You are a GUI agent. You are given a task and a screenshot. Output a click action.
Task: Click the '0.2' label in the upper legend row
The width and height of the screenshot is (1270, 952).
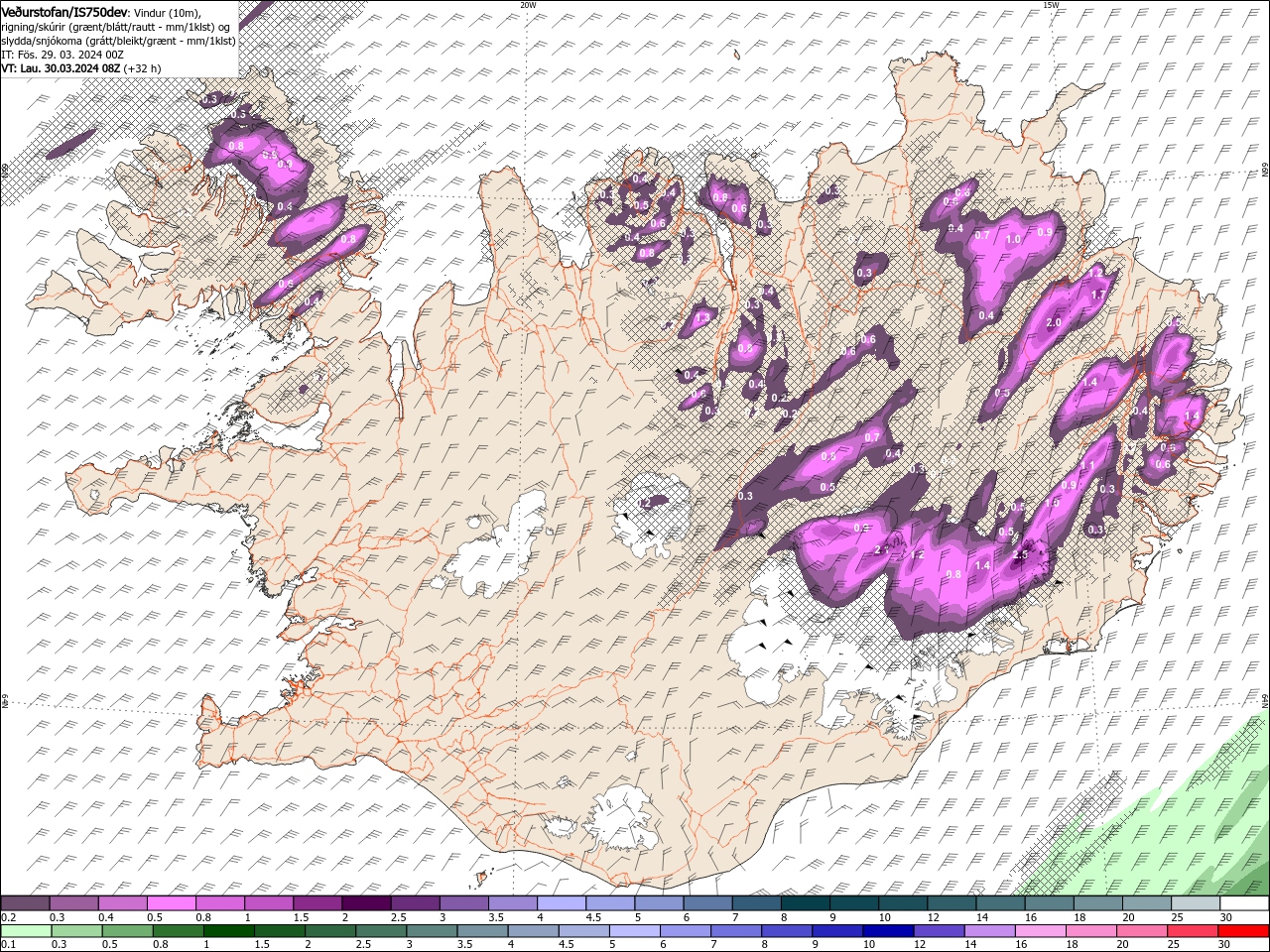9,917
